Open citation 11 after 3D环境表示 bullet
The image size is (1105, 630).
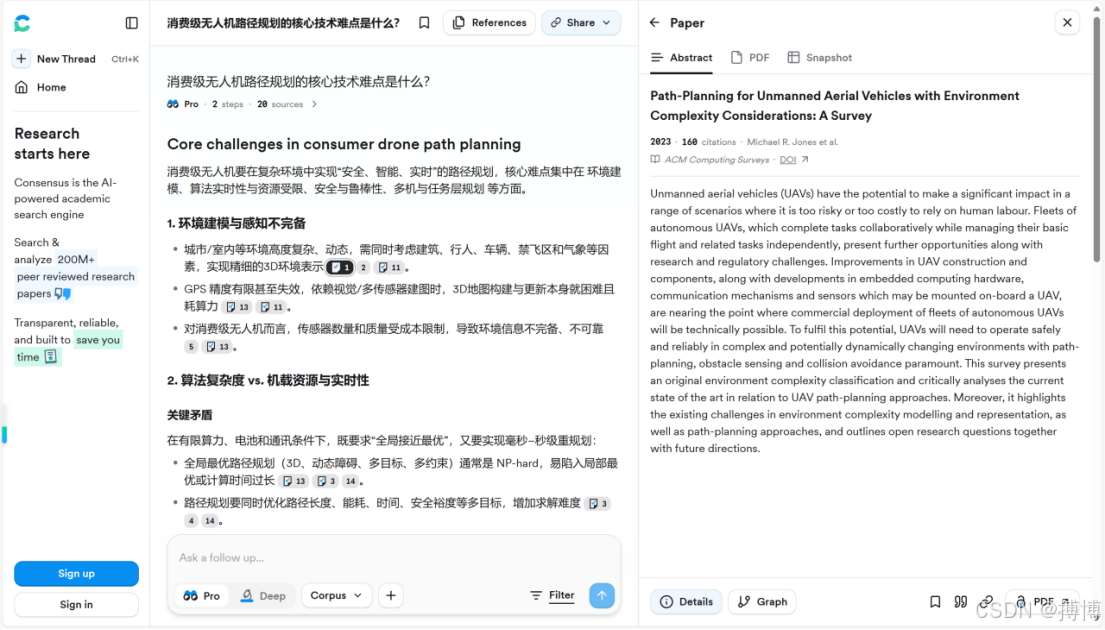point(390,267)
